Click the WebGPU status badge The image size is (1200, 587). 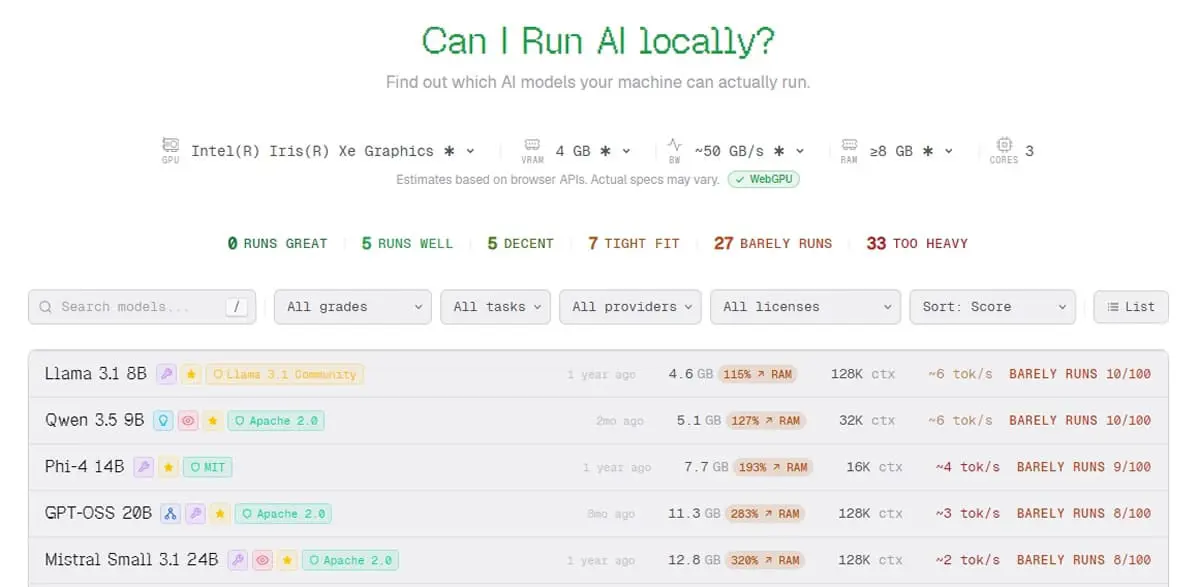(764, 180)
